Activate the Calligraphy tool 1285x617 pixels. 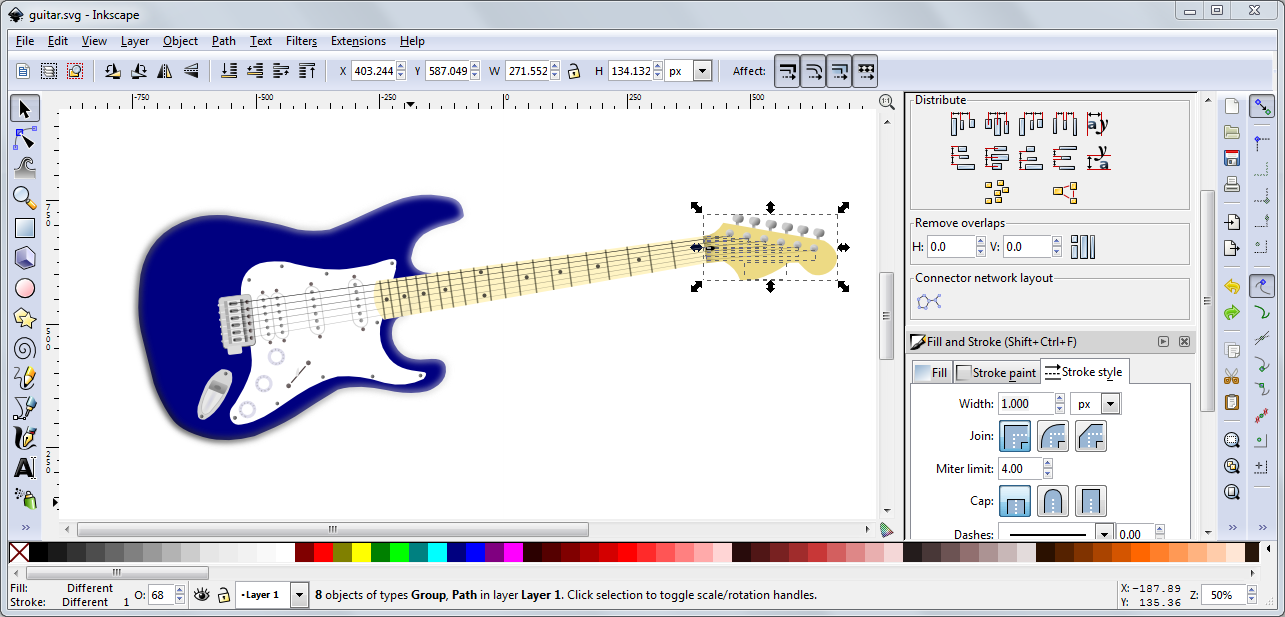click(x=25, y=438)
